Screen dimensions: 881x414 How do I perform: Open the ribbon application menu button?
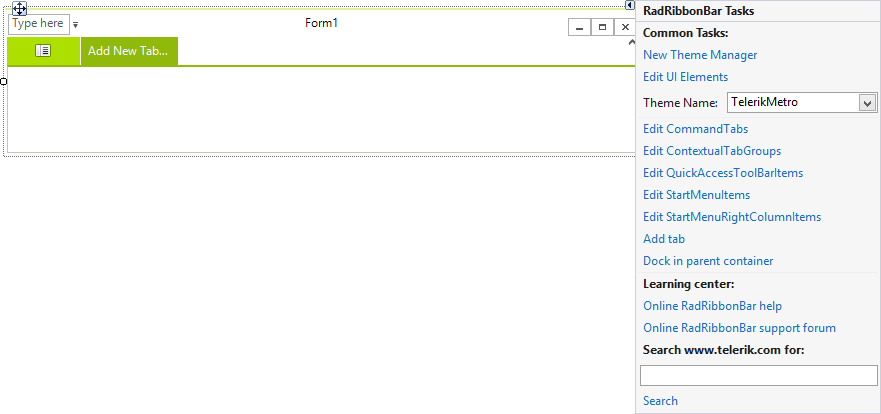pos(43,51)
